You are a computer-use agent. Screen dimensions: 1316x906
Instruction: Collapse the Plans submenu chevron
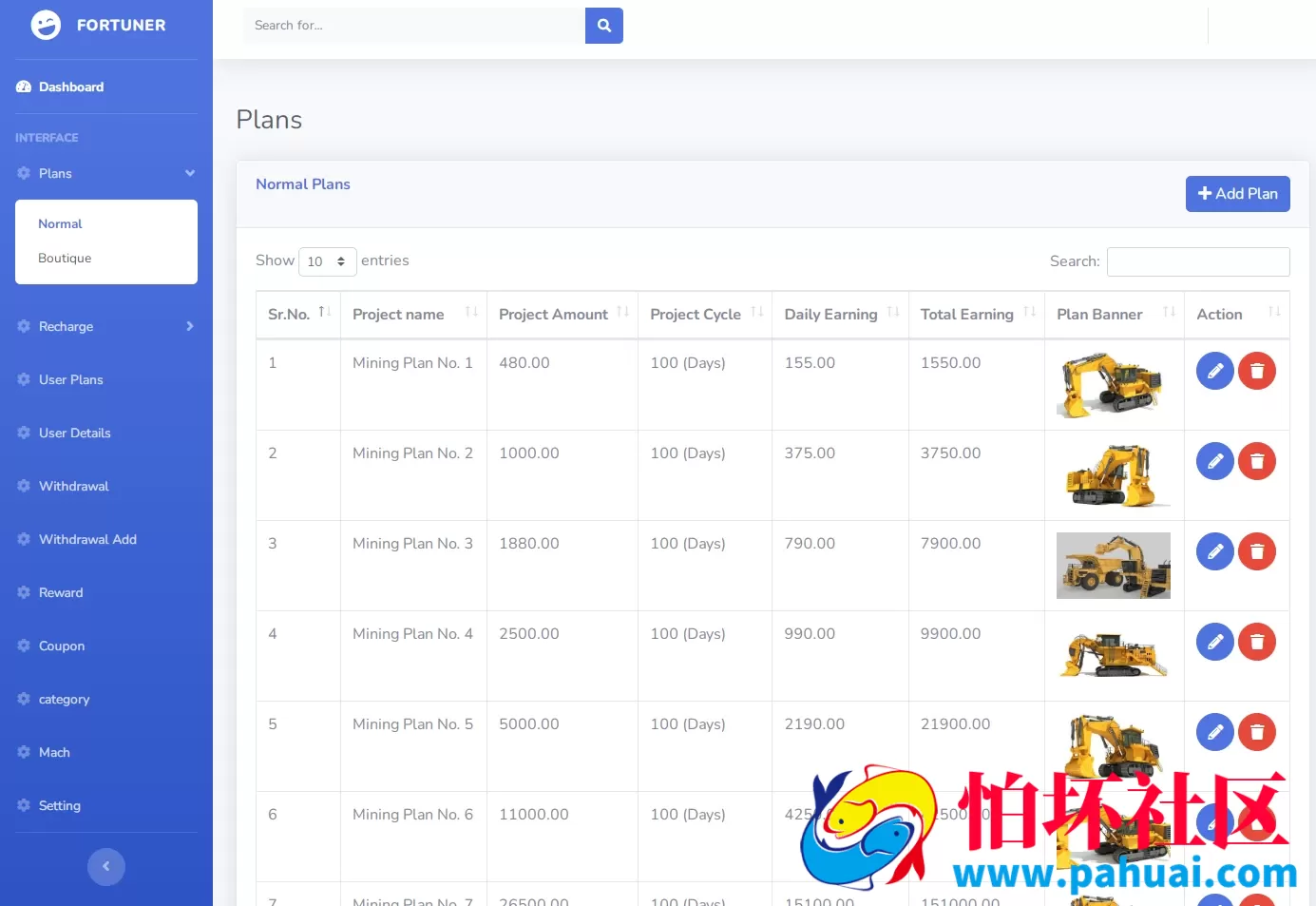click(x=190, y=173)
